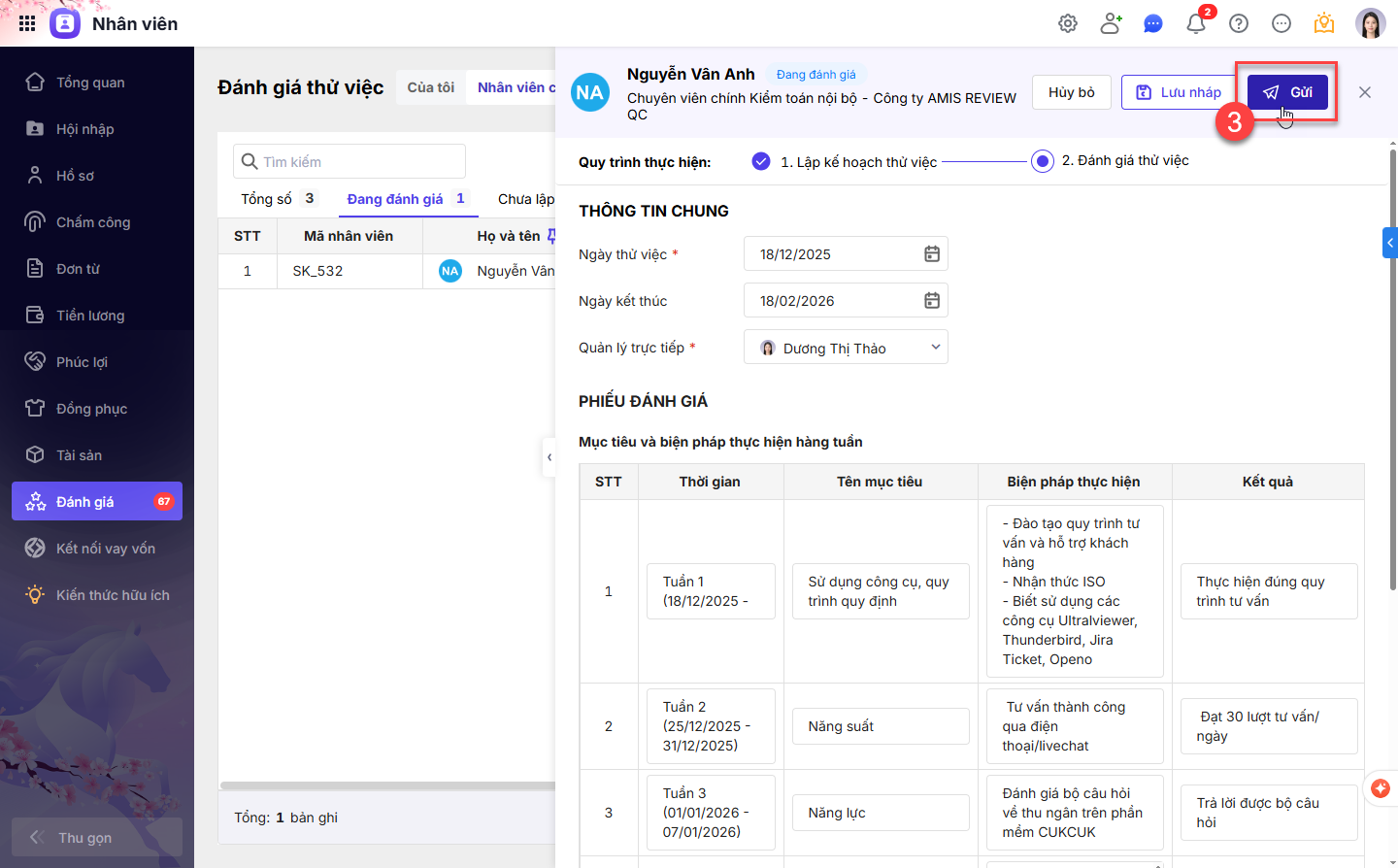Click the Gửi send button
Screen dimensions: 1398x868
(1287, 92)
